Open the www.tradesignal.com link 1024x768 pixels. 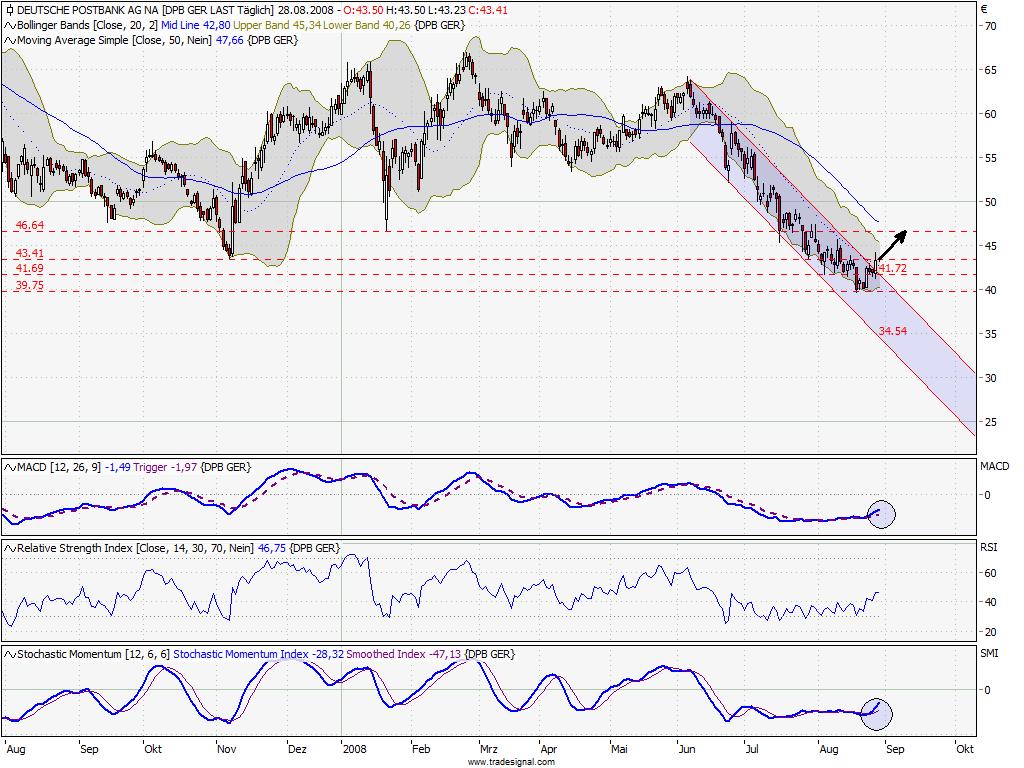[511, 762]
